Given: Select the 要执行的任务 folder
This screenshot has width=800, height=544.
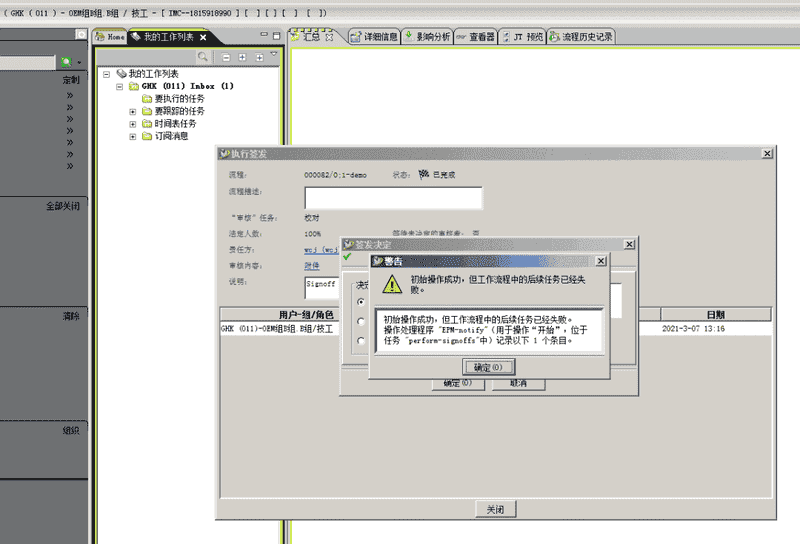Looking at the screenshot, I should (179, 98).
